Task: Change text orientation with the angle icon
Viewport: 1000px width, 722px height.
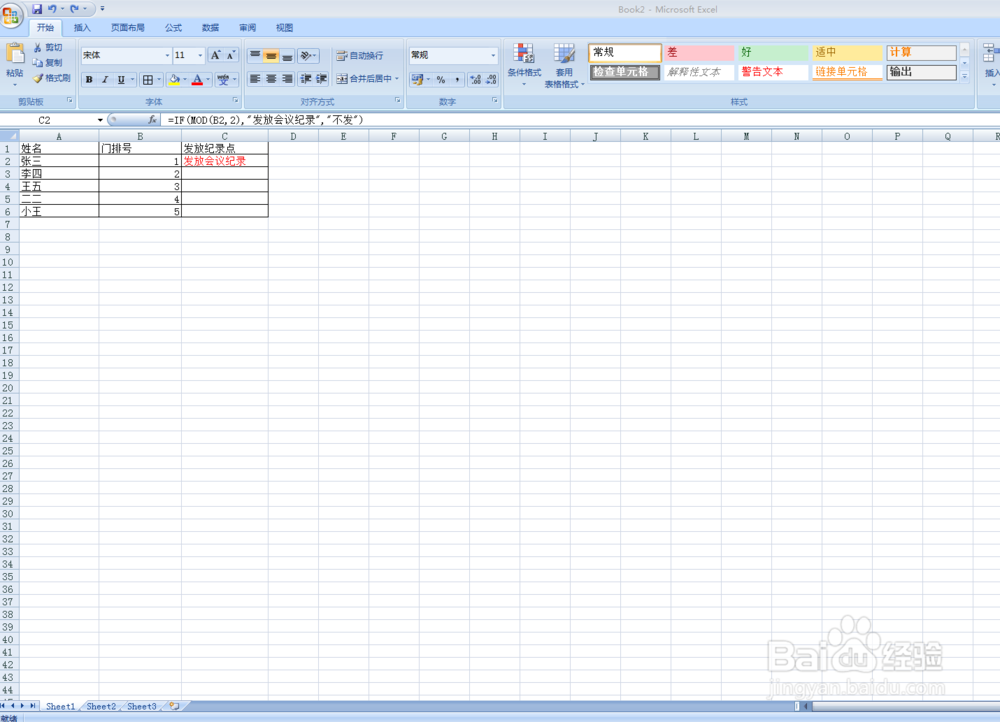Action: [306, 55]
